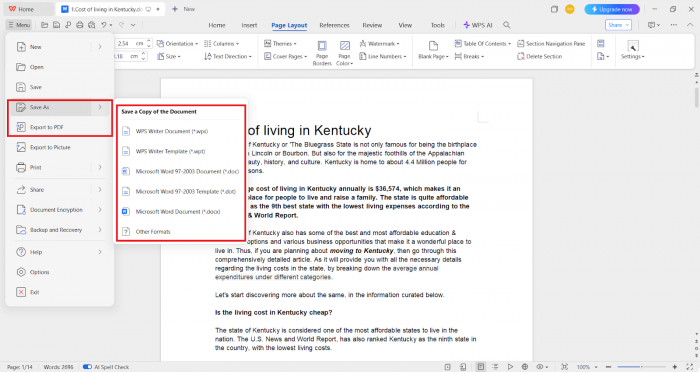Screen dimensions: 700x372
Task: Click the Undo arrow icon
Action: tap(104, 25)
